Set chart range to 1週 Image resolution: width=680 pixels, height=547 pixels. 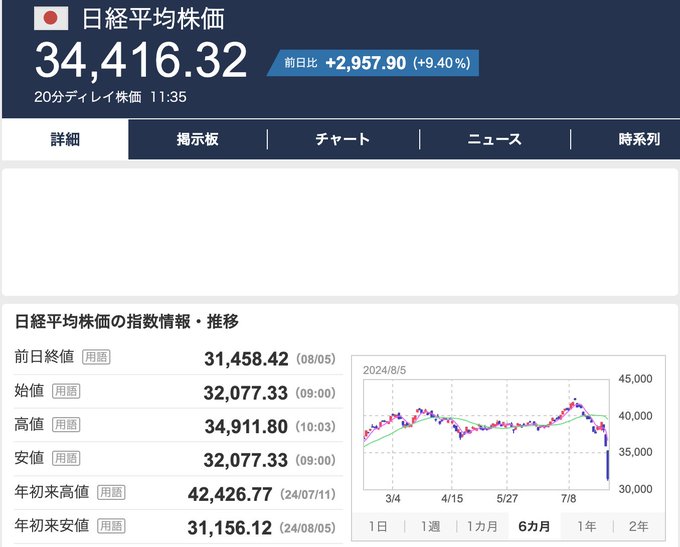pos(431,527)
